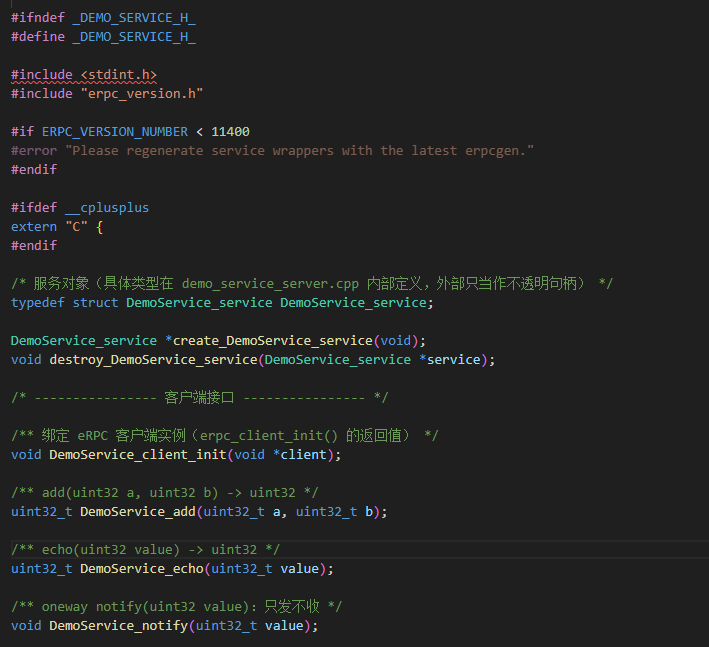The width and height of the screenshot is (709, 647).
Task: Click the oneway notify comment line
Action: click(x=176, y=606)
